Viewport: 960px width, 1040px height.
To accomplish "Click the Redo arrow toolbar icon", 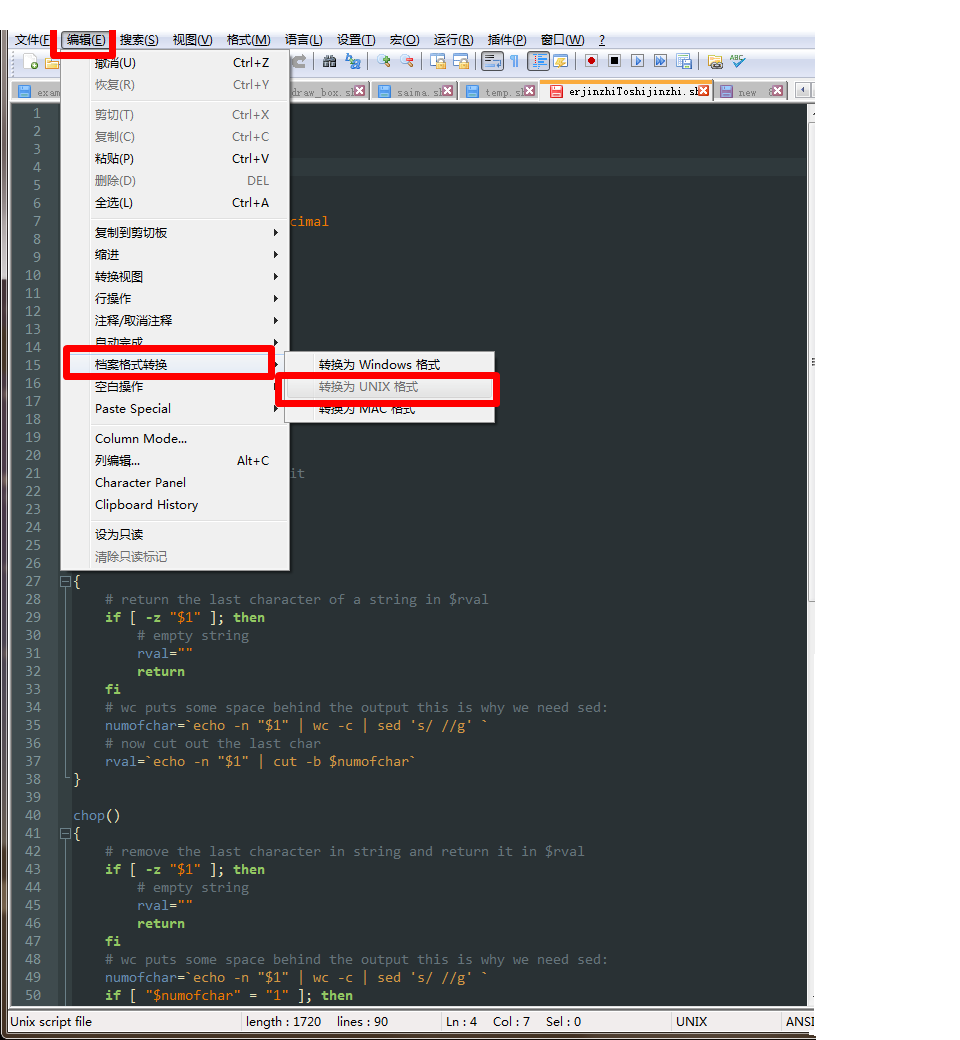I will [x=300, y=62].
